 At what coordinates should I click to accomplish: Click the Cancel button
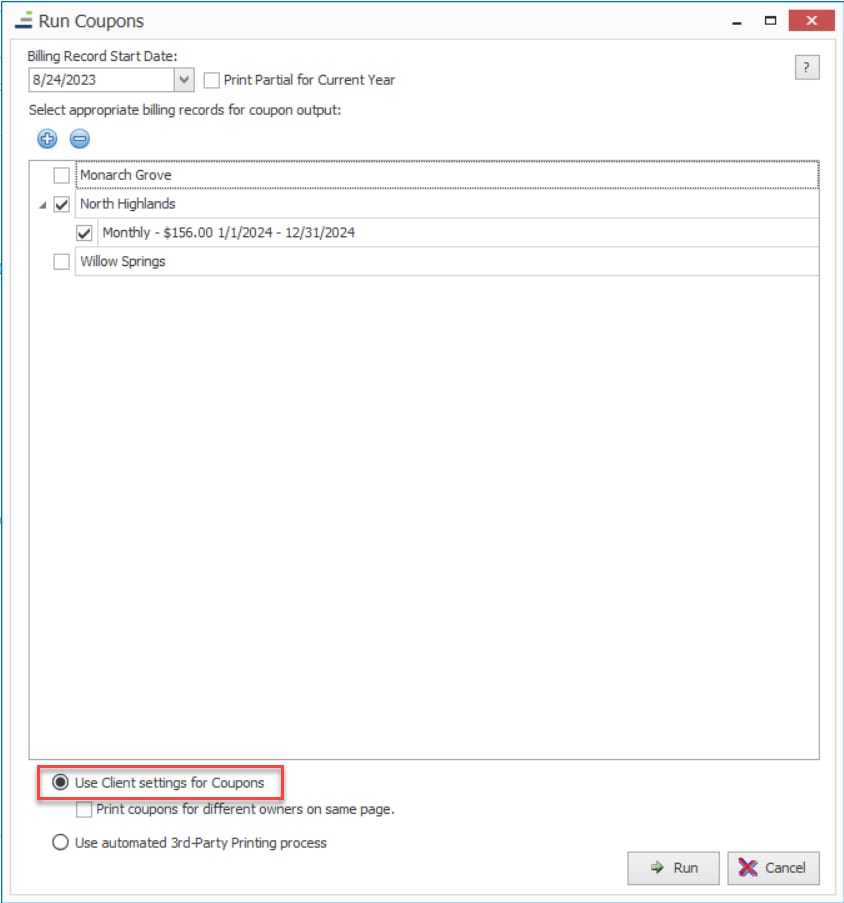(x=773, y=868)
